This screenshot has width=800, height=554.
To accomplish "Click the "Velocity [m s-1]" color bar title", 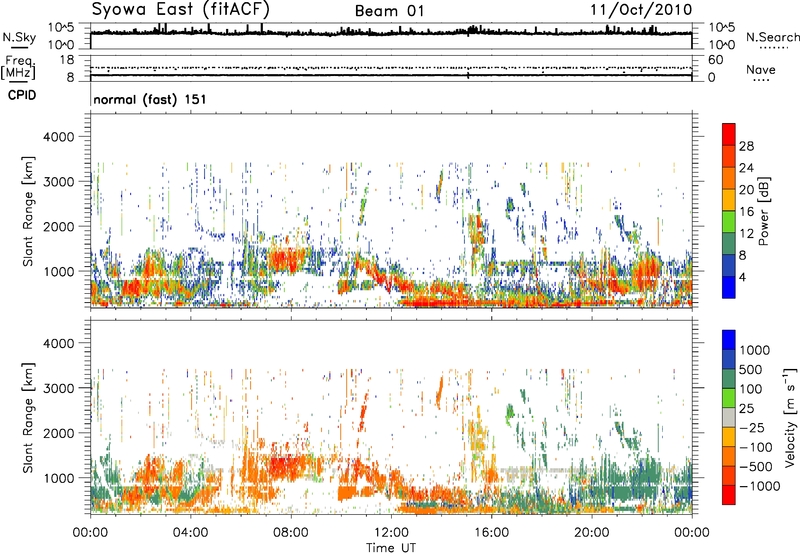I will click(790, 417).
